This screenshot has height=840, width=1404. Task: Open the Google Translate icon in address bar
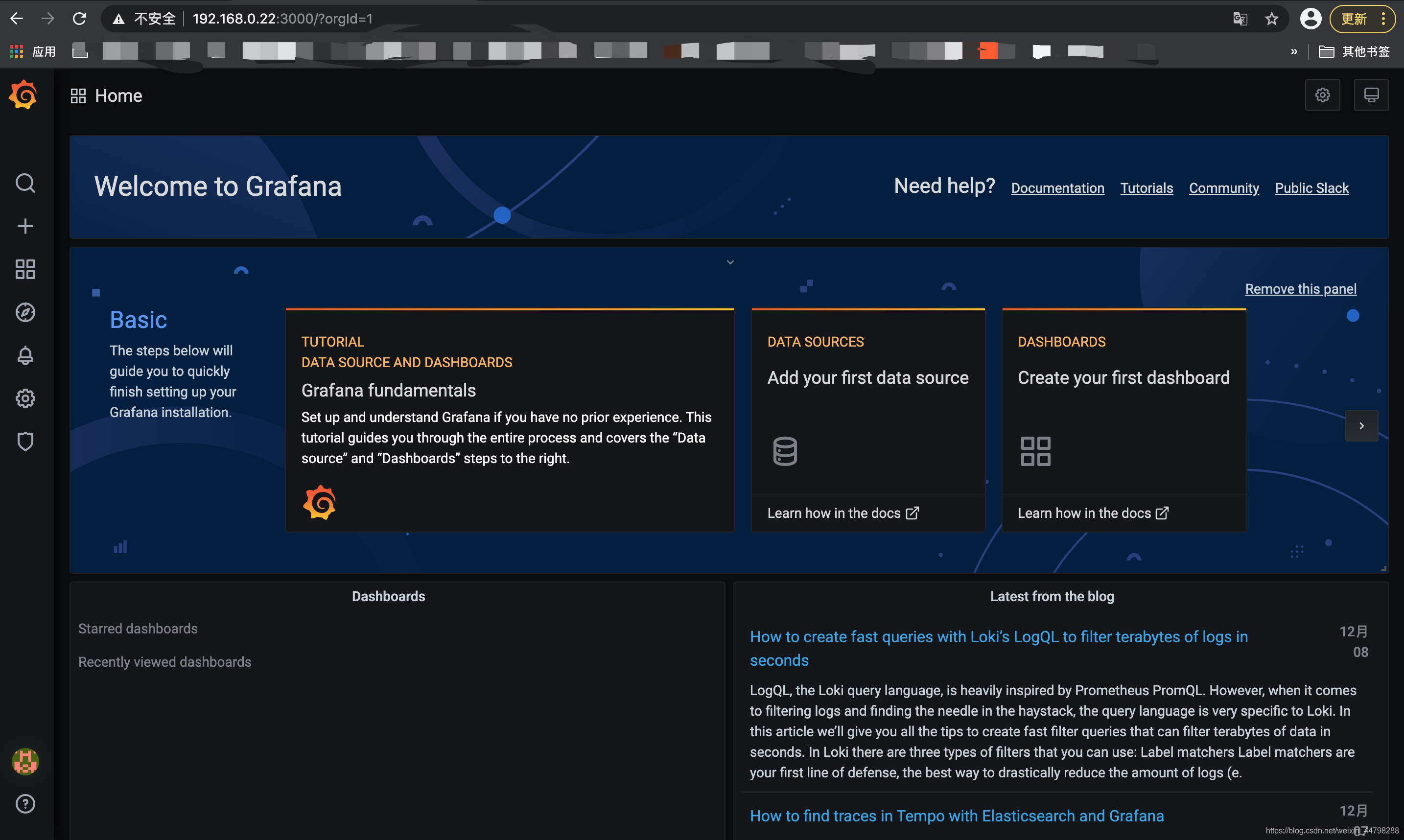tap(1240, 19)
